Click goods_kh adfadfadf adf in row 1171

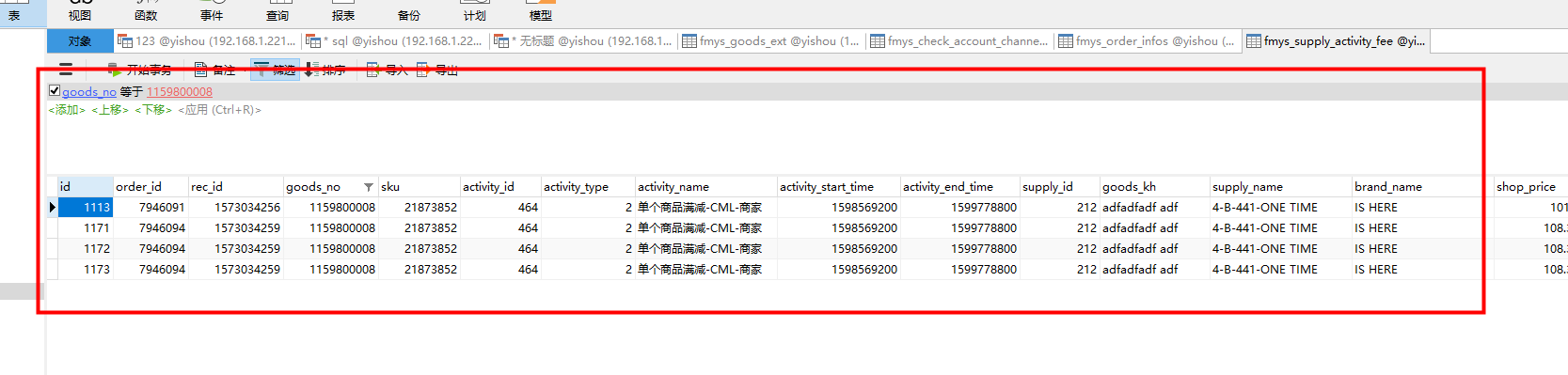(1155, 227)
